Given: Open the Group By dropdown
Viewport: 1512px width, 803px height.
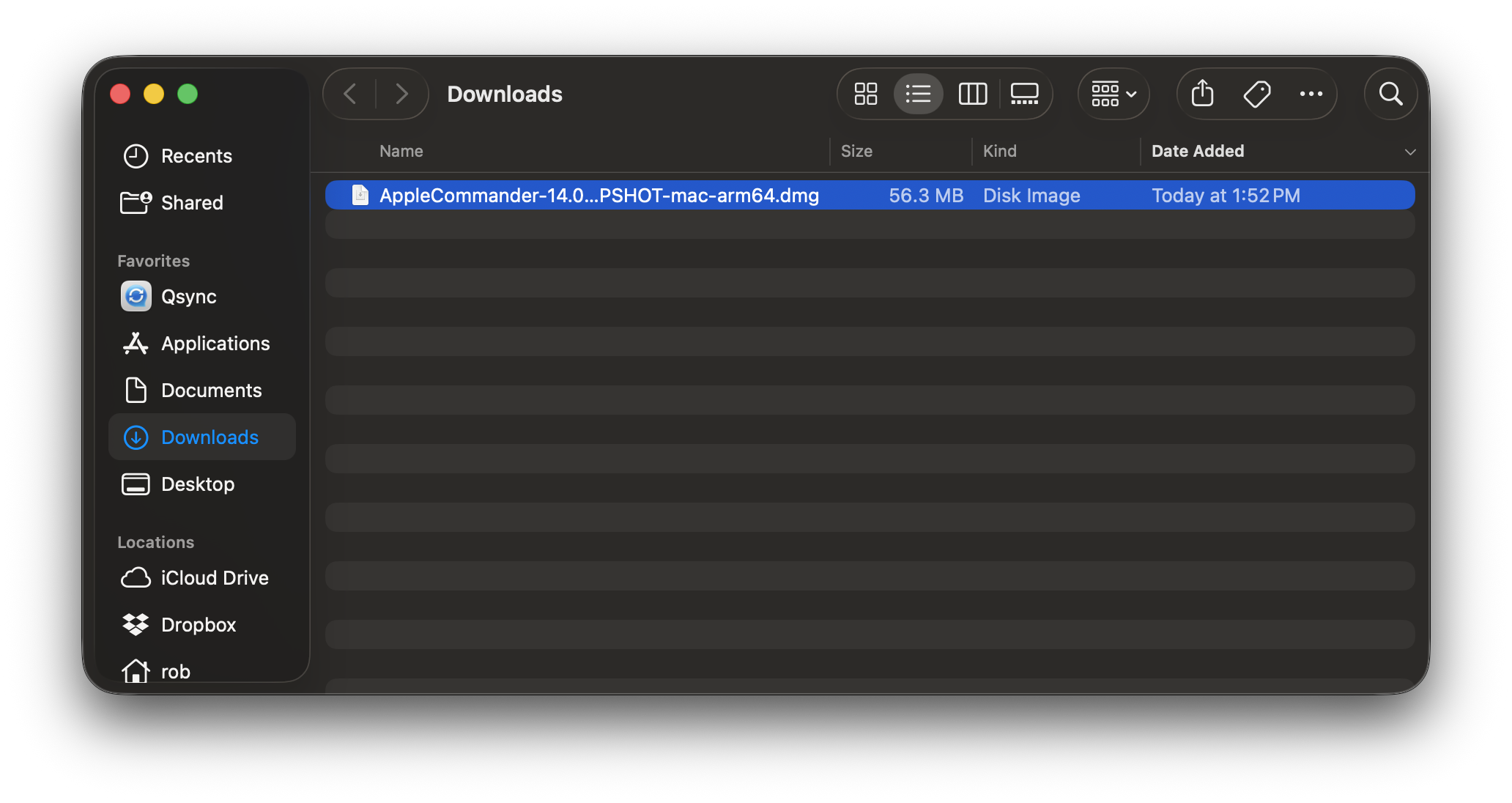Looking at the screenshot, I should click(1113, 94).
